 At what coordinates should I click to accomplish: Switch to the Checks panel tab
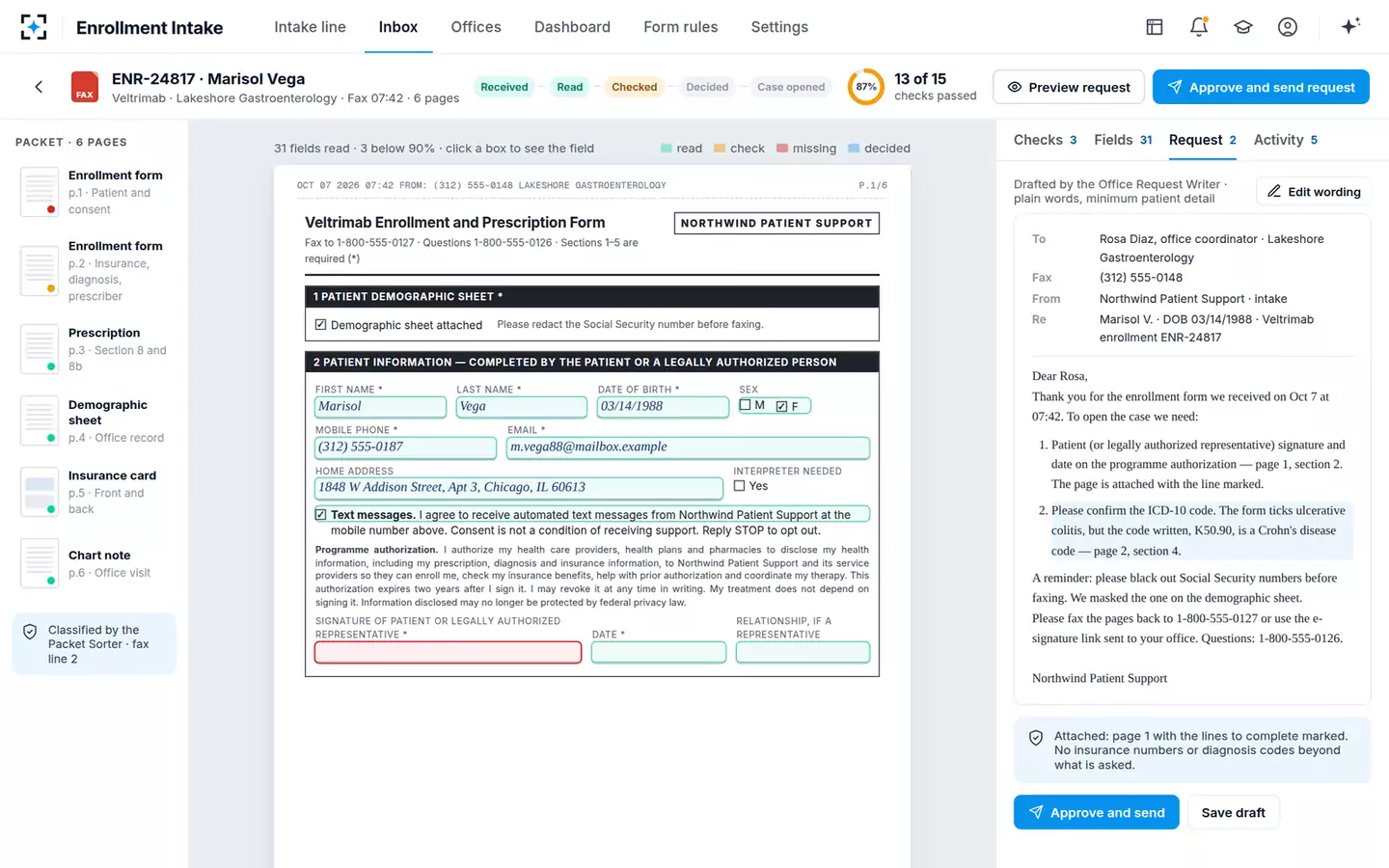point(1045,140)
